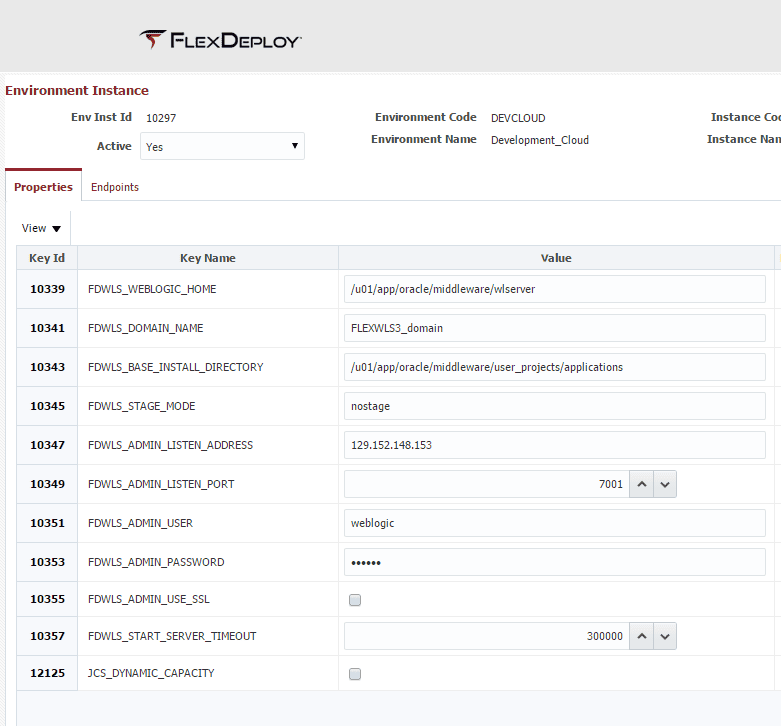Click the FlexDeploy logo

coord(220,40)
